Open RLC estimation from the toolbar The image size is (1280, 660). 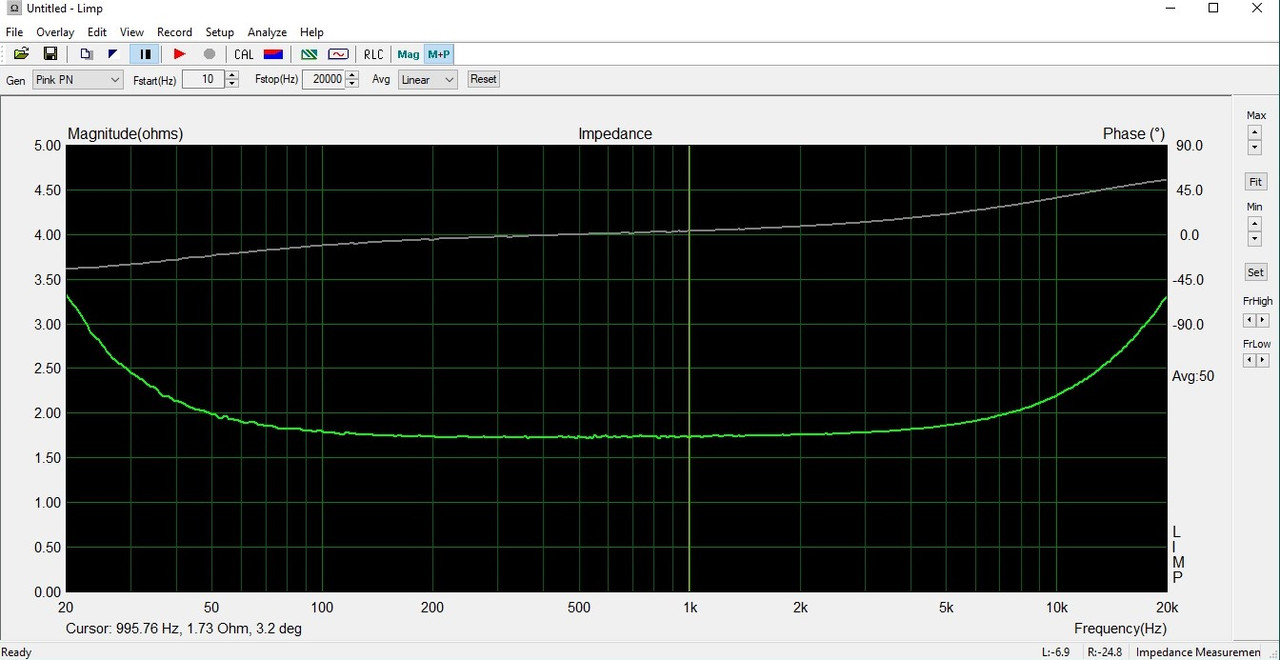[x=373, y=54]
